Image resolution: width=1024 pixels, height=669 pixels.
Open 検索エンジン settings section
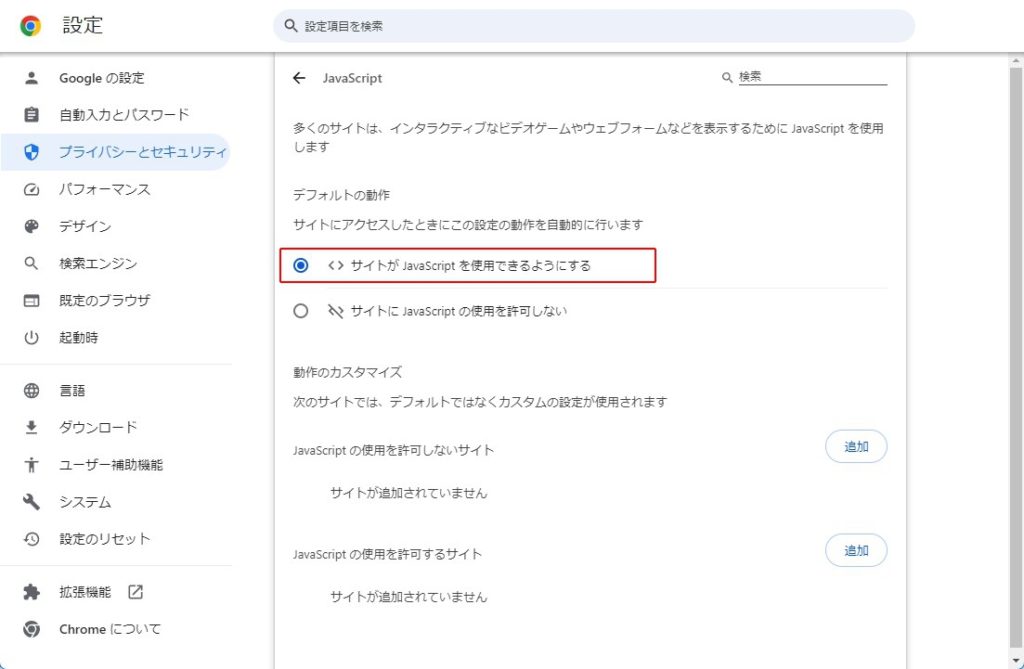[98, 264]
